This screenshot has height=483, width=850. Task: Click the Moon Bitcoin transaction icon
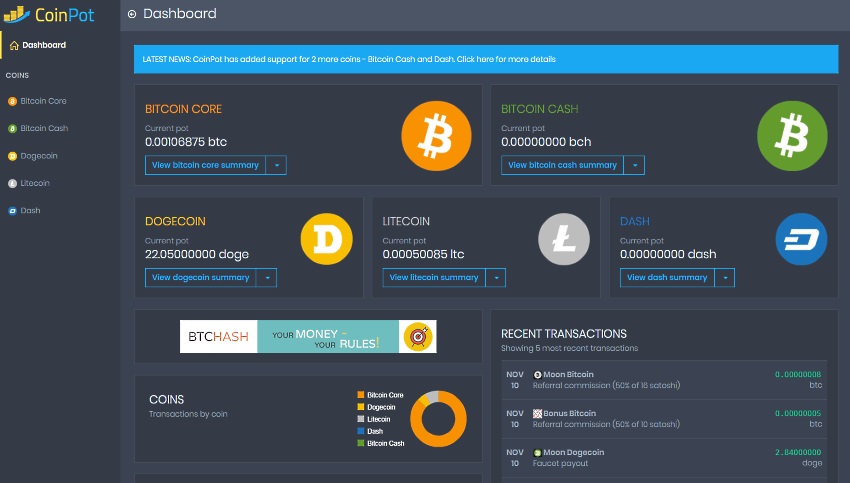pos(537,375)
